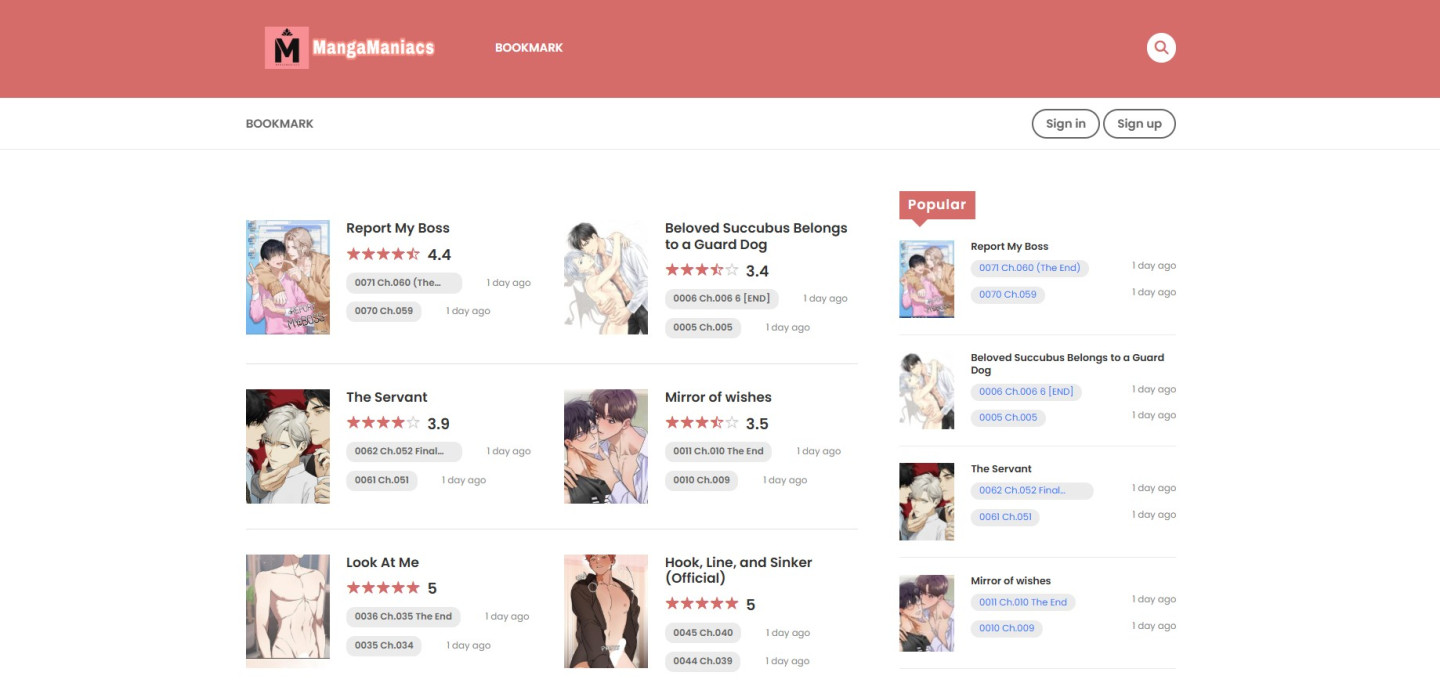Open chapter 0011 Ch.010 The End in Popular list

click(1022, 601)
